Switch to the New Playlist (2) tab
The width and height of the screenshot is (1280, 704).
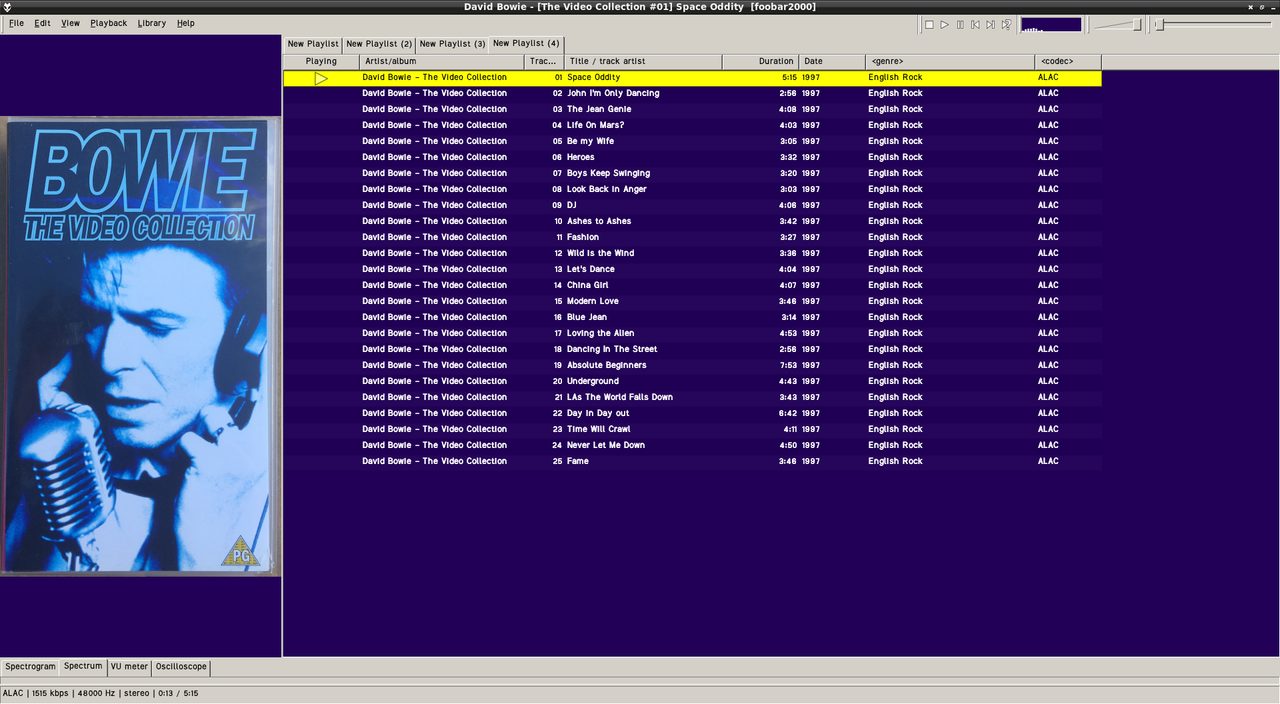coord(379,44)
